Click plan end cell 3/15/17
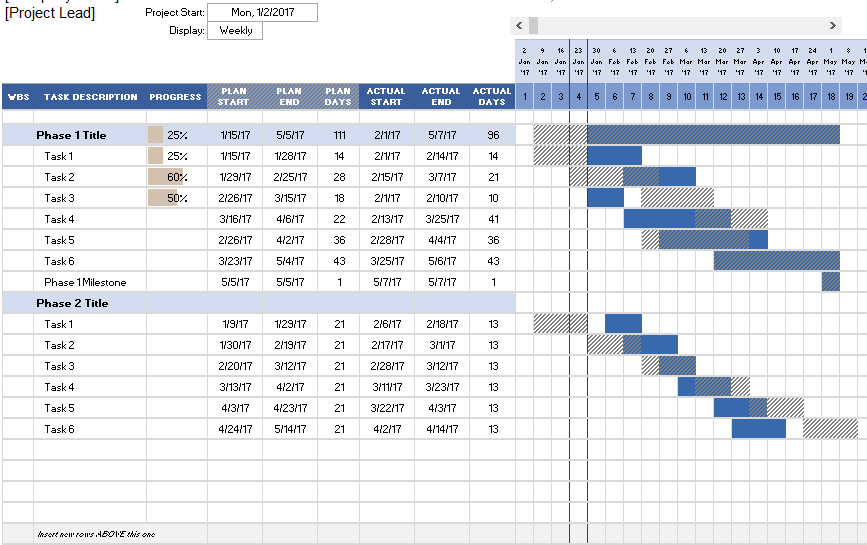This screenshot has width=867, height=545. click(x=290, y=198)
